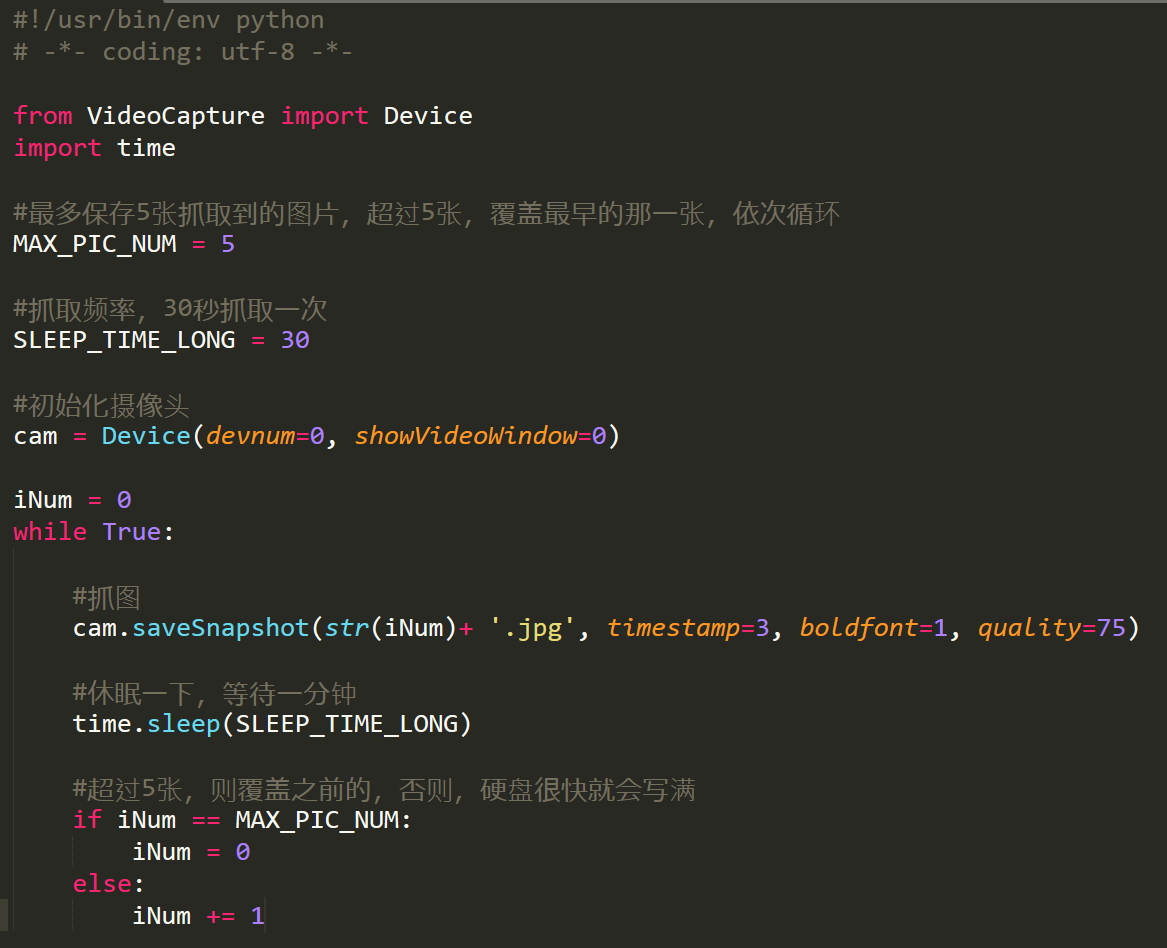Click the '.jpg' string literal
Viewport: 1167px width, 948px height.
pos(532,628)
